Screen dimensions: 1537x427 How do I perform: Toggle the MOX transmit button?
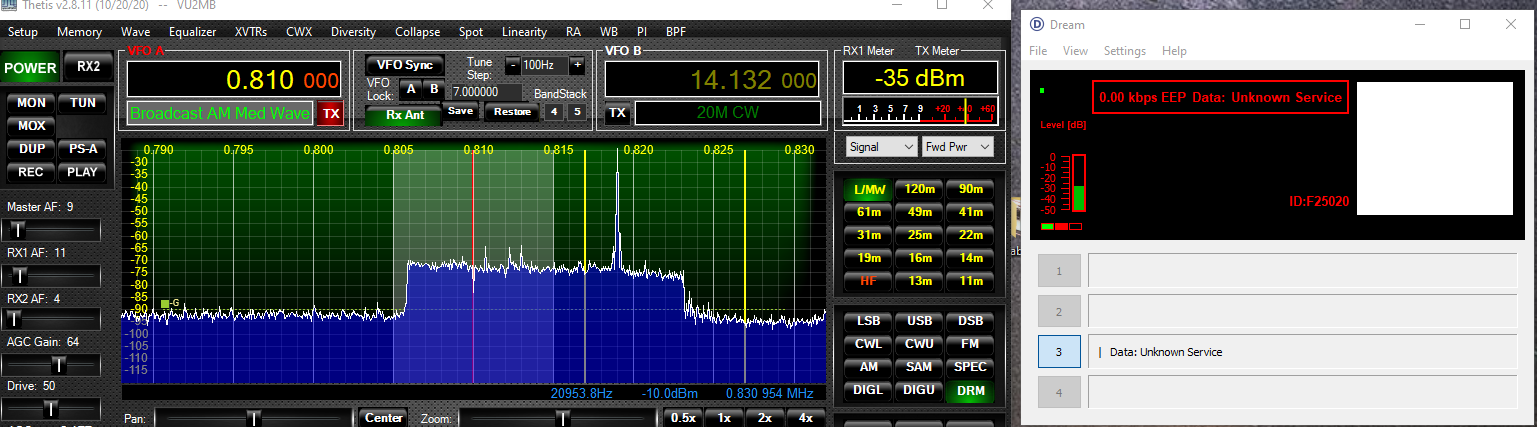click(x=31, y=126)
